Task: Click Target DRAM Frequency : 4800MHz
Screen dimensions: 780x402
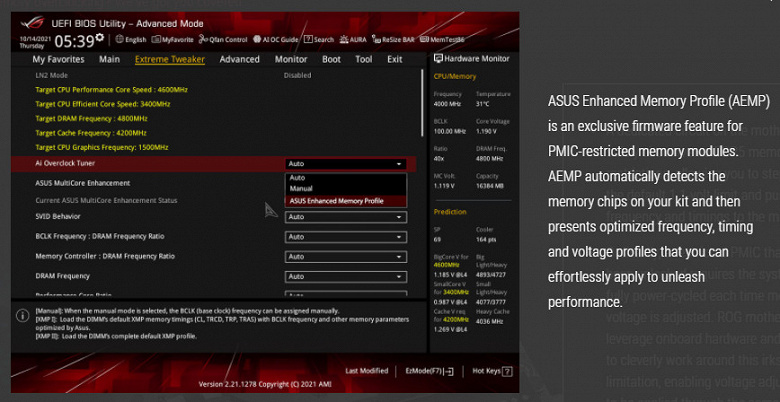Action: 92,119
